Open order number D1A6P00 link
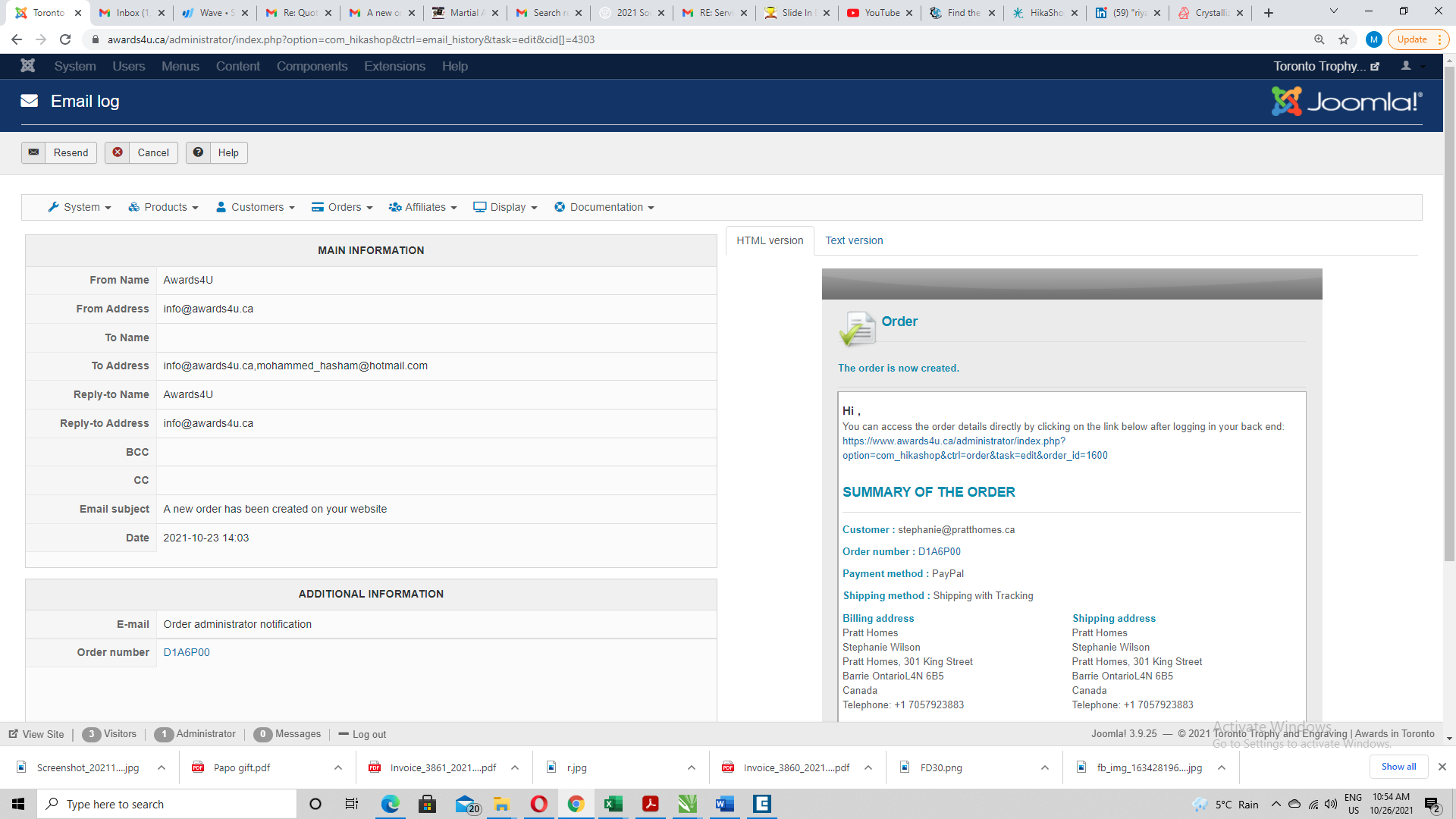 [x=187, y=652]
